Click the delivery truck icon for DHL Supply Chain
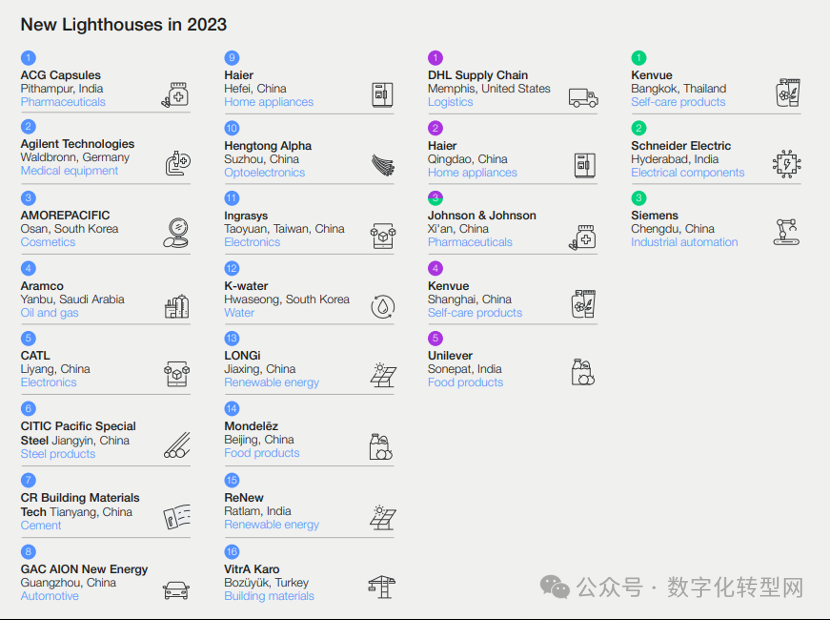Image resolution: width=830 pixels, height=620 pixels. point(583,96)
